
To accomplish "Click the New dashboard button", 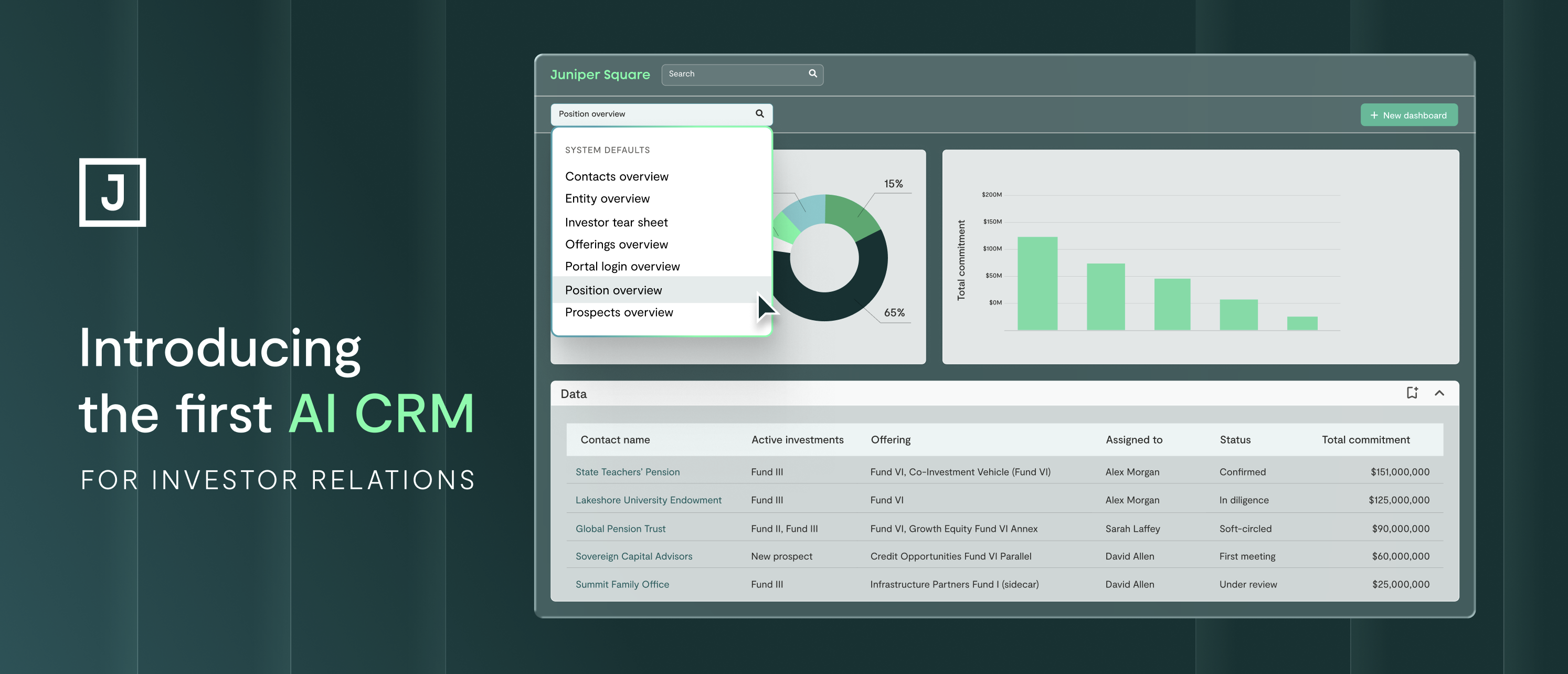I will tap(1408, 115).
